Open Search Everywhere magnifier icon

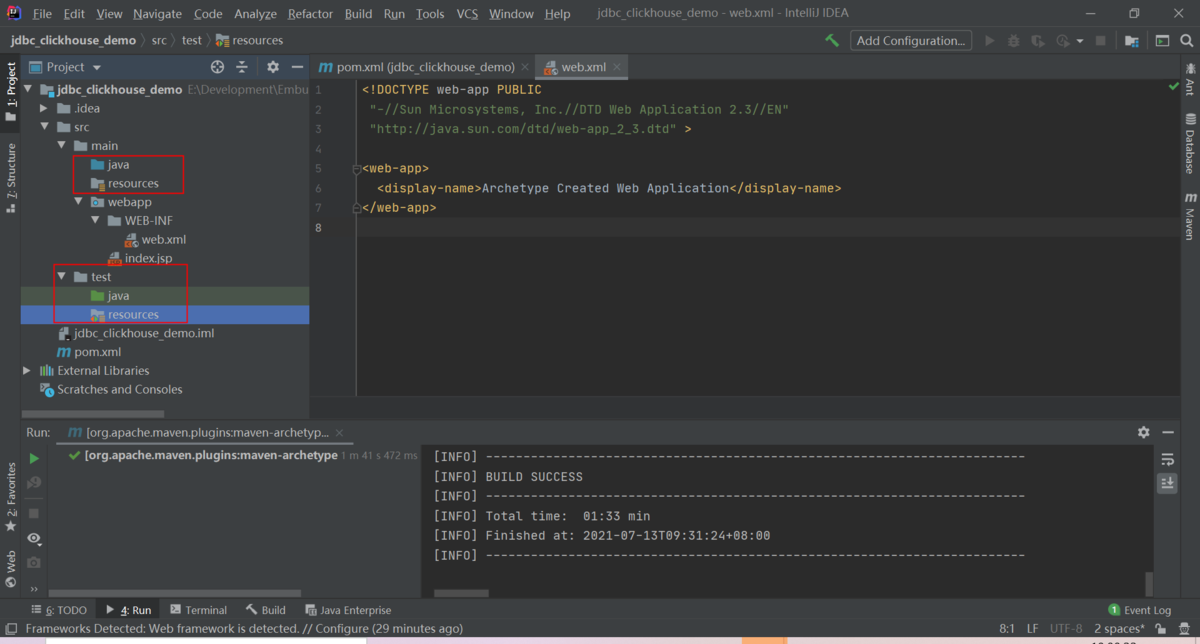(x=1188, y=41)
